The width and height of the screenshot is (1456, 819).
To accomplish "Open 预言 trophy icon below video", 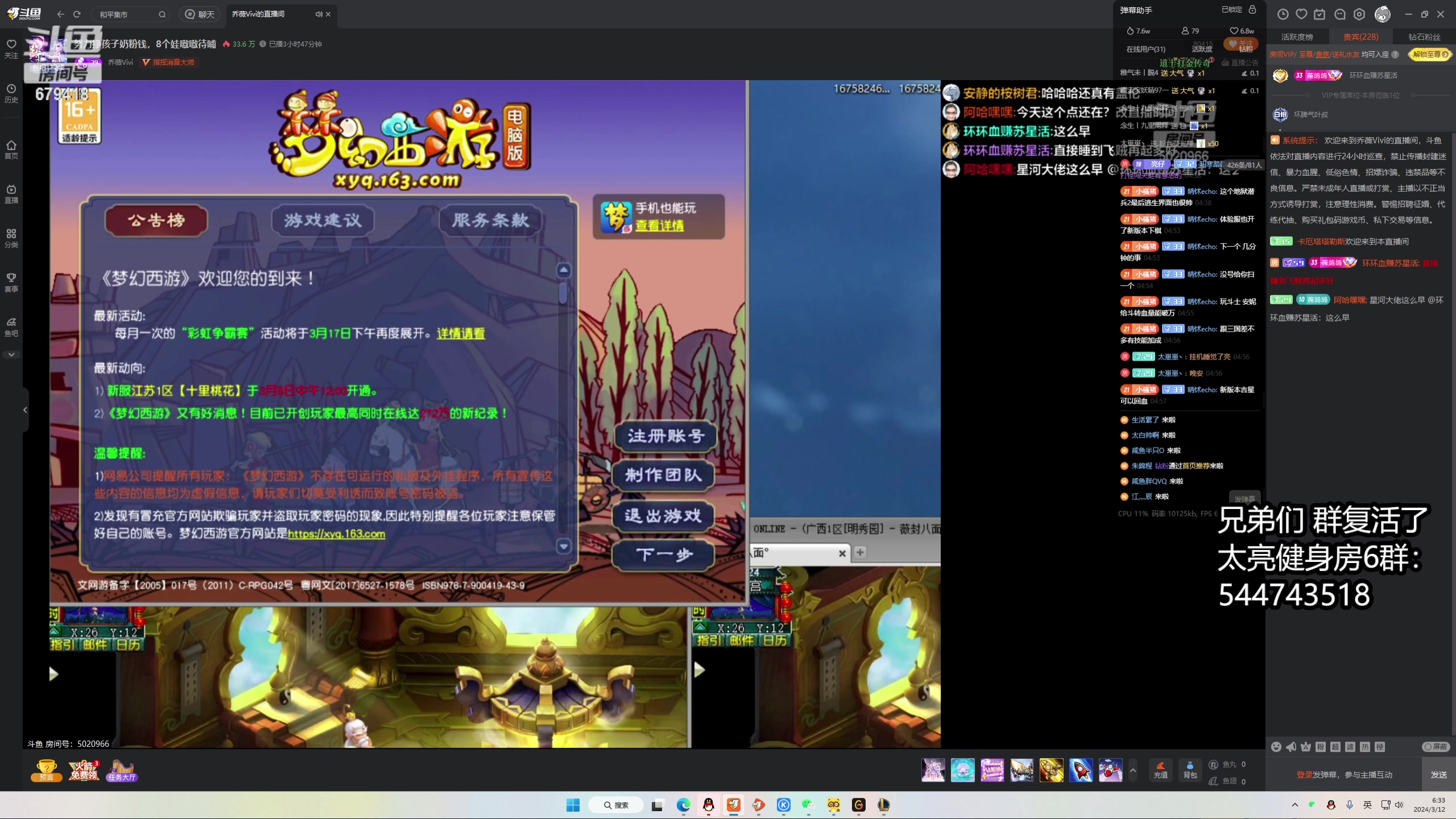I will (47, 770).
